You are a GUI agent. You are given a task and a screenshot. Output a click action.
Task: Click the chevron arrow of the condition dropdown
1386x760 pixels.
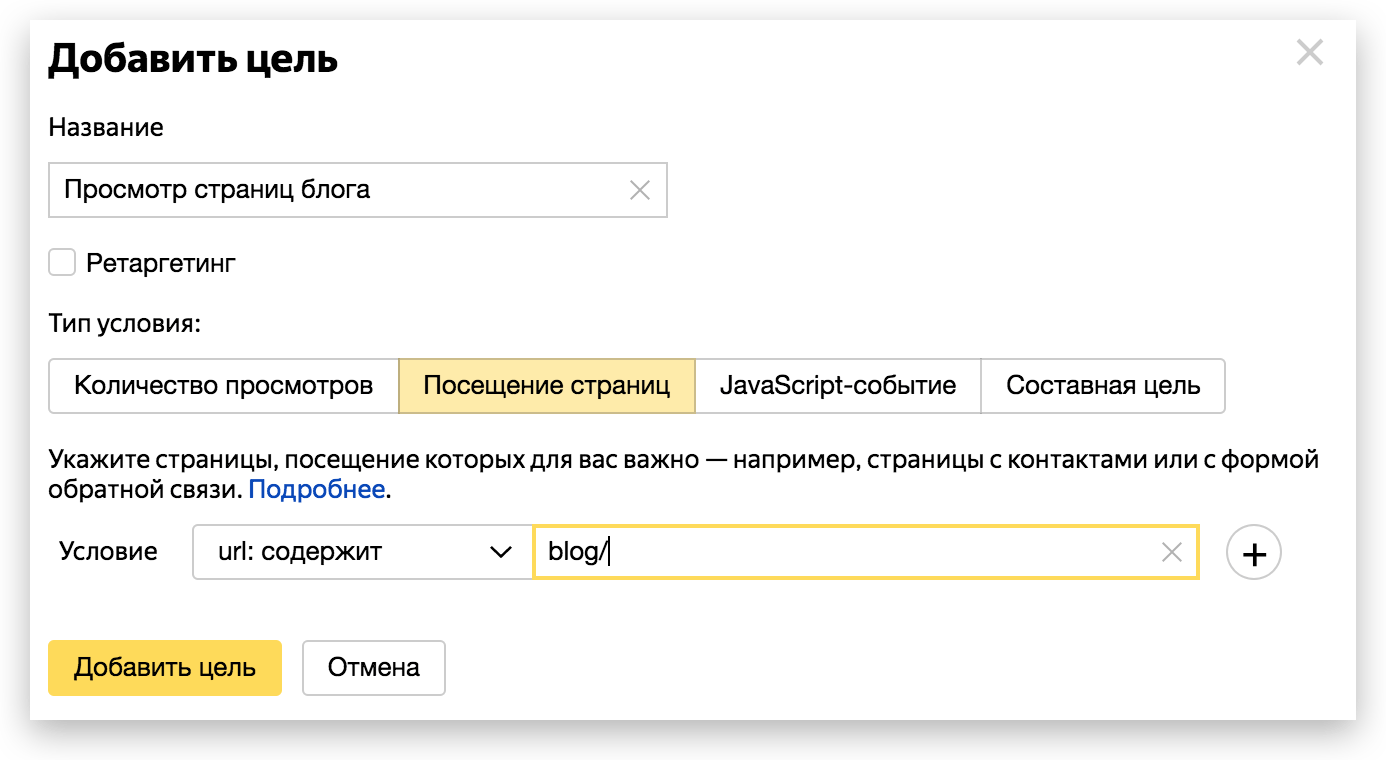[x=500, y=552]
